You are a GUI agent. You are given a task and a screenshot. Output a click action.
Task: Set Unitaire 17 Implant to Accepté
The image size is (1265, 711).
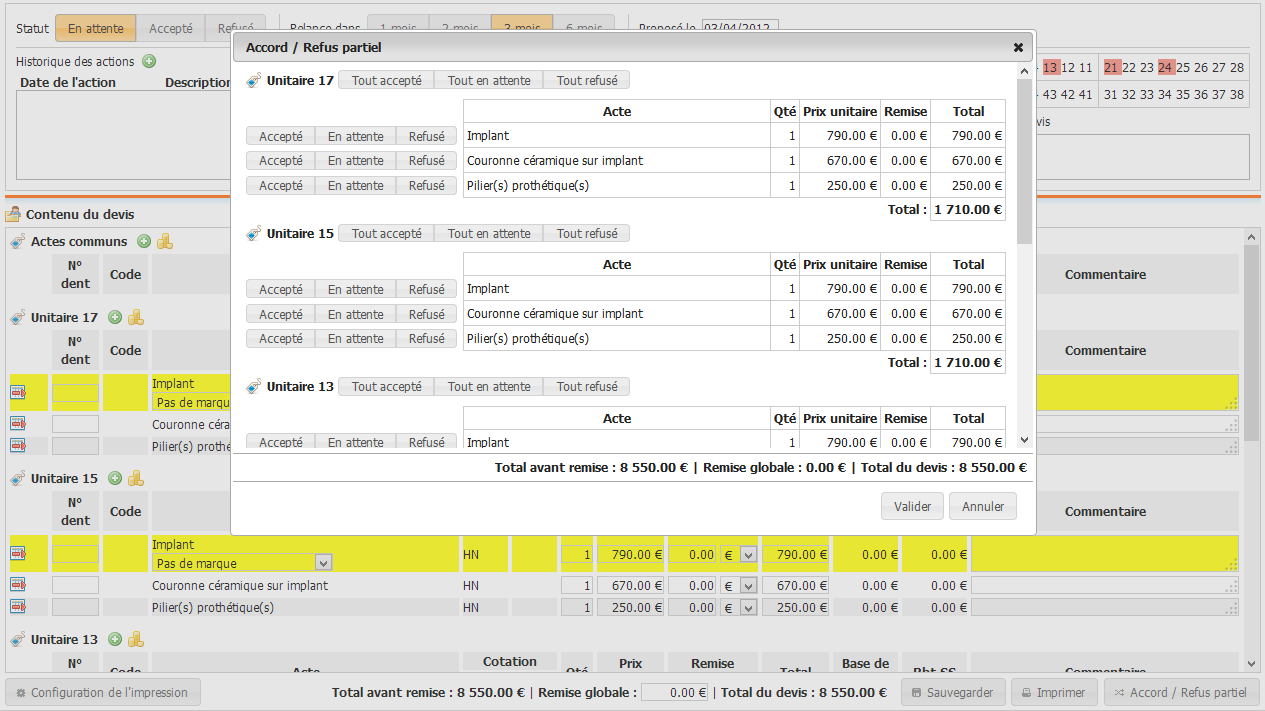281,136
